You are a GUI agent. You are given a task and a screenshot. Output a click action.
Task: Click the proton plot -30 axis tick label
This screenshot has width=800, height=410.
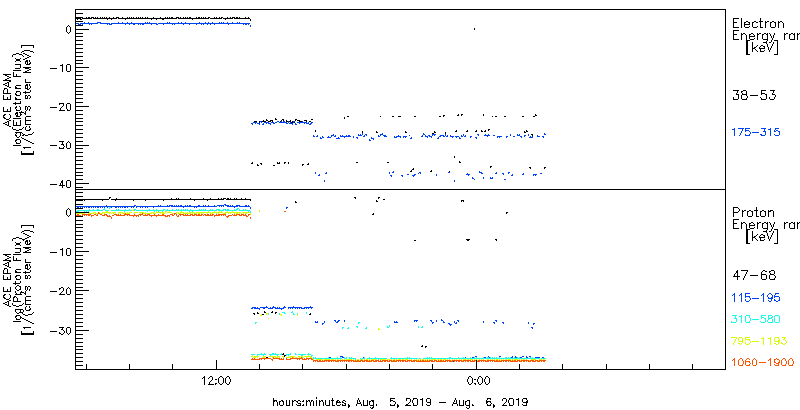click(62, 329)
